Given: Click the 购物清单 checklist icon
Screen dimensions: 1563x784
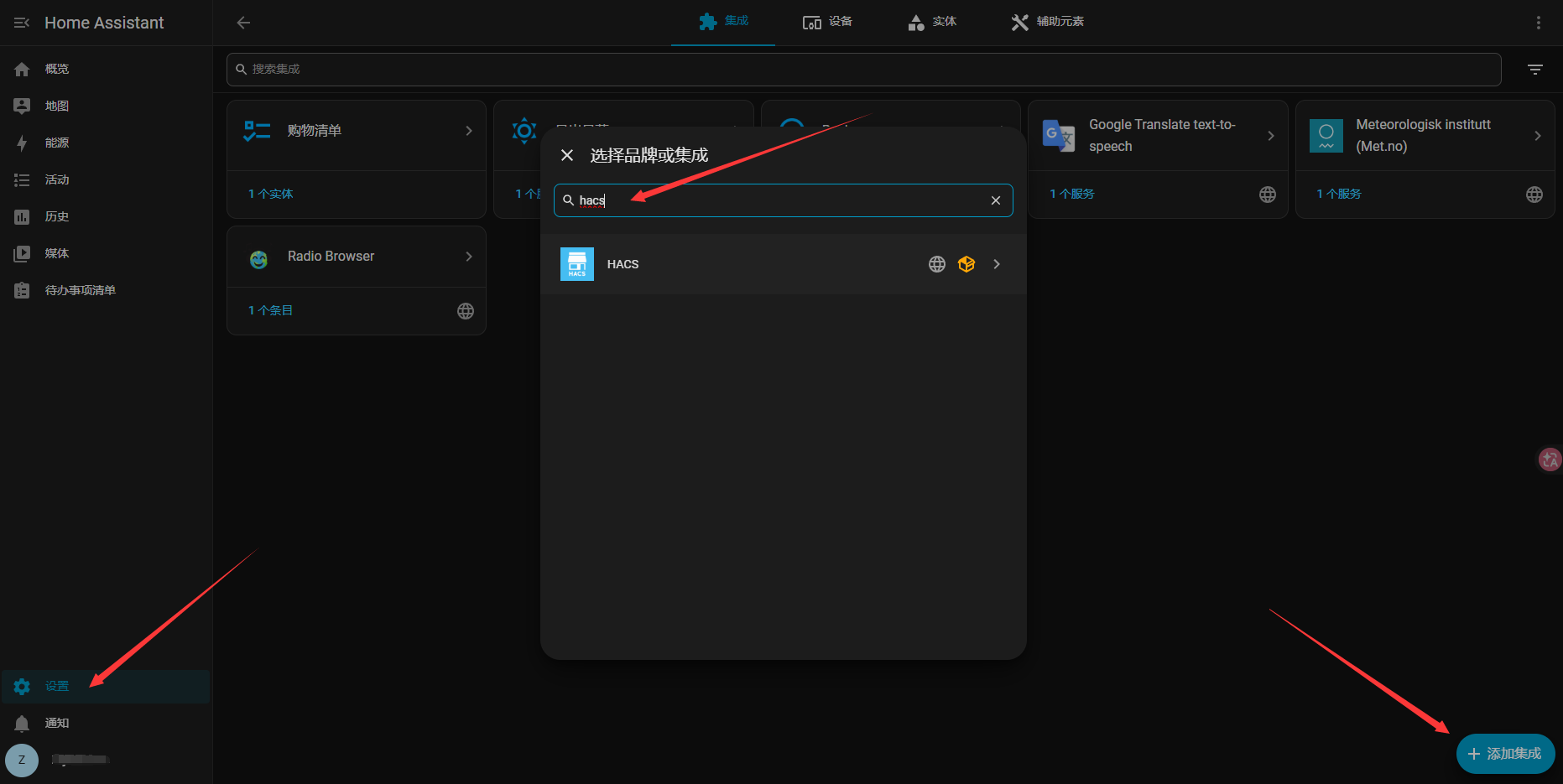Looking at the screenshot, I should tap(257, 131).
